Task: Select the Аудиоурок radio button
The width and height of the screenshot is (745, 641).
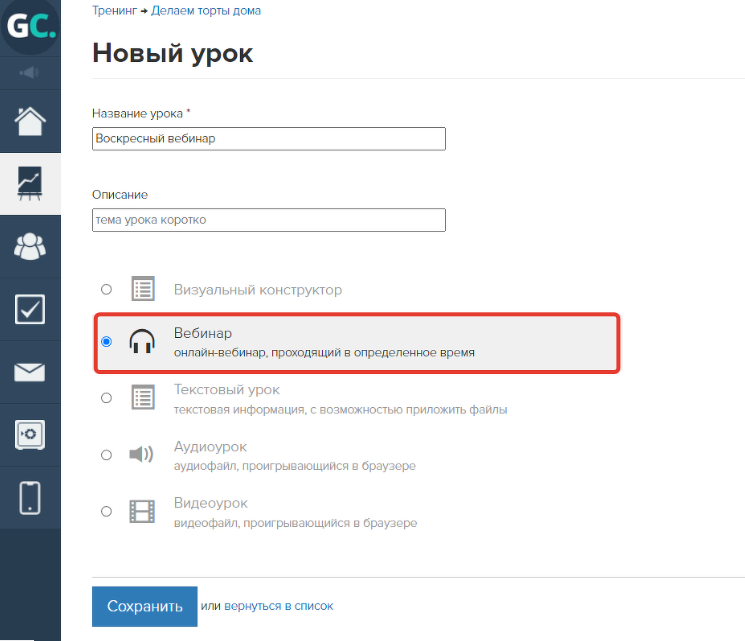Action: click(x=107, y=455)
